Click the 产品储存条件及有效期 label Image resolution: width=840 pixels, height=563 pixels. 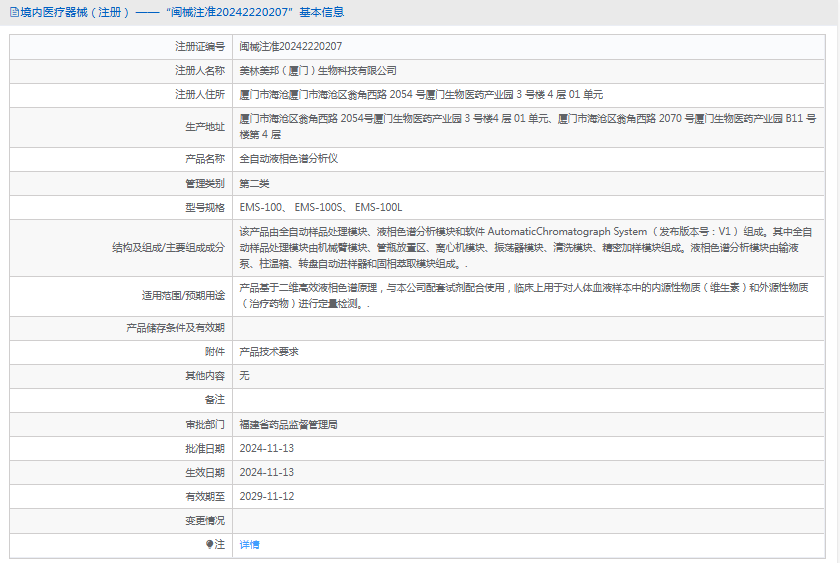coord(175,328)
